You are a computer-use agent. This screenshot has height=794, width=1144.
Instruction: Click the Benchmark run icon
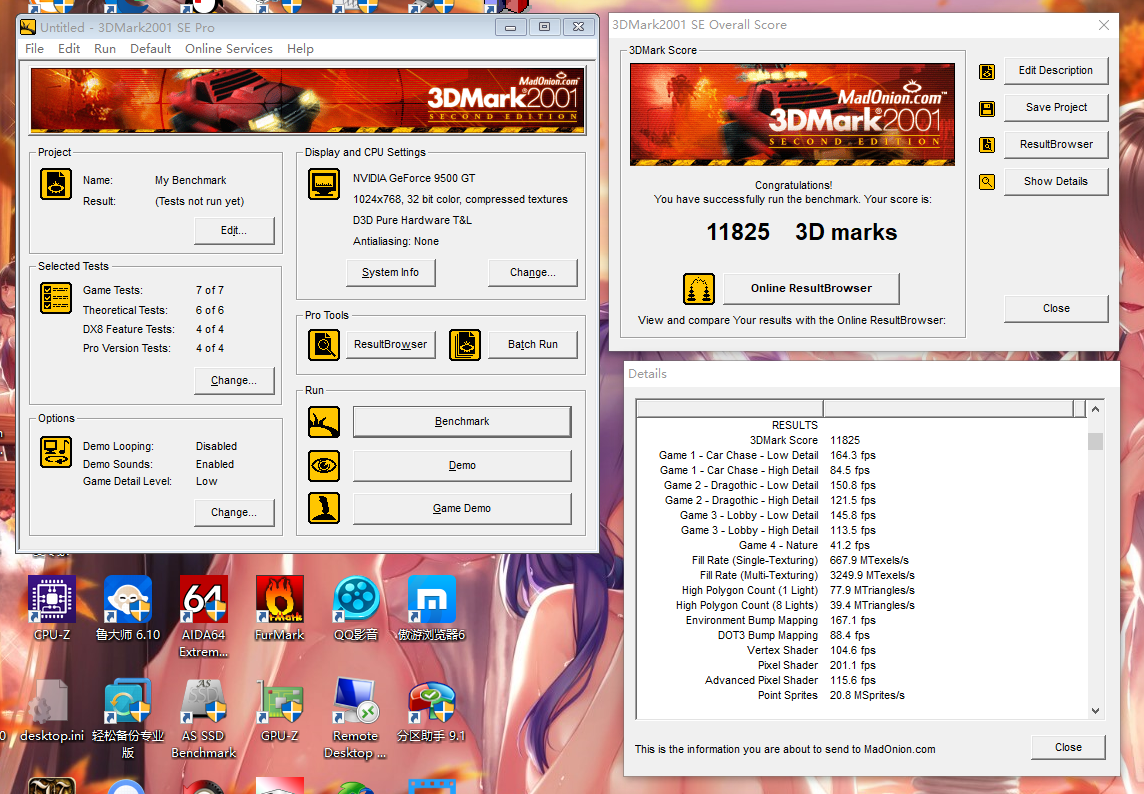324,422
